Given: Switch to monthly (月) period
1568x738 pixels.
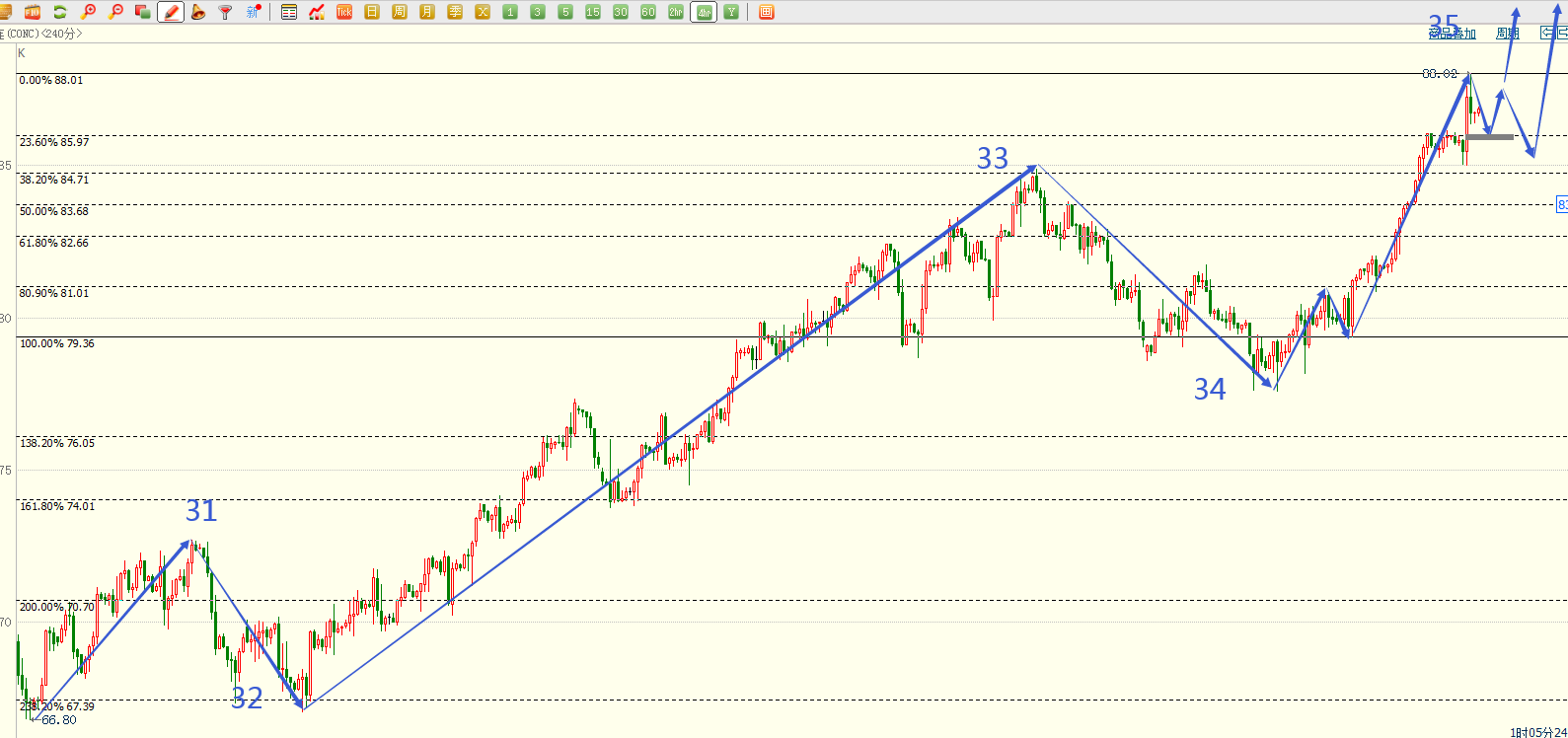Looking at the screenshot, I should coord(427,12).
